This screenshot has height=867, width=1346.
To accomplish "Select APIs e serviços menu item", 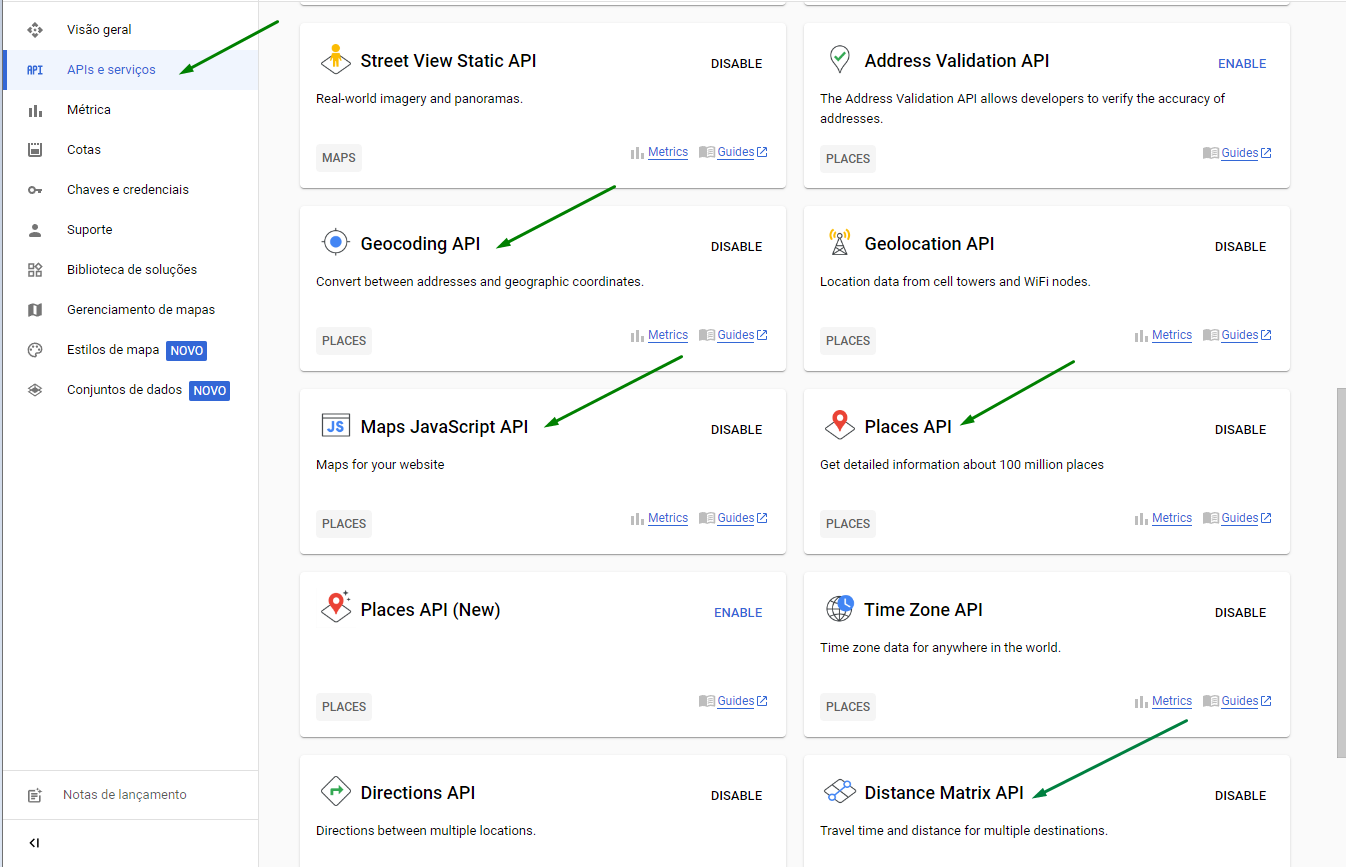I will pos(111,70).
